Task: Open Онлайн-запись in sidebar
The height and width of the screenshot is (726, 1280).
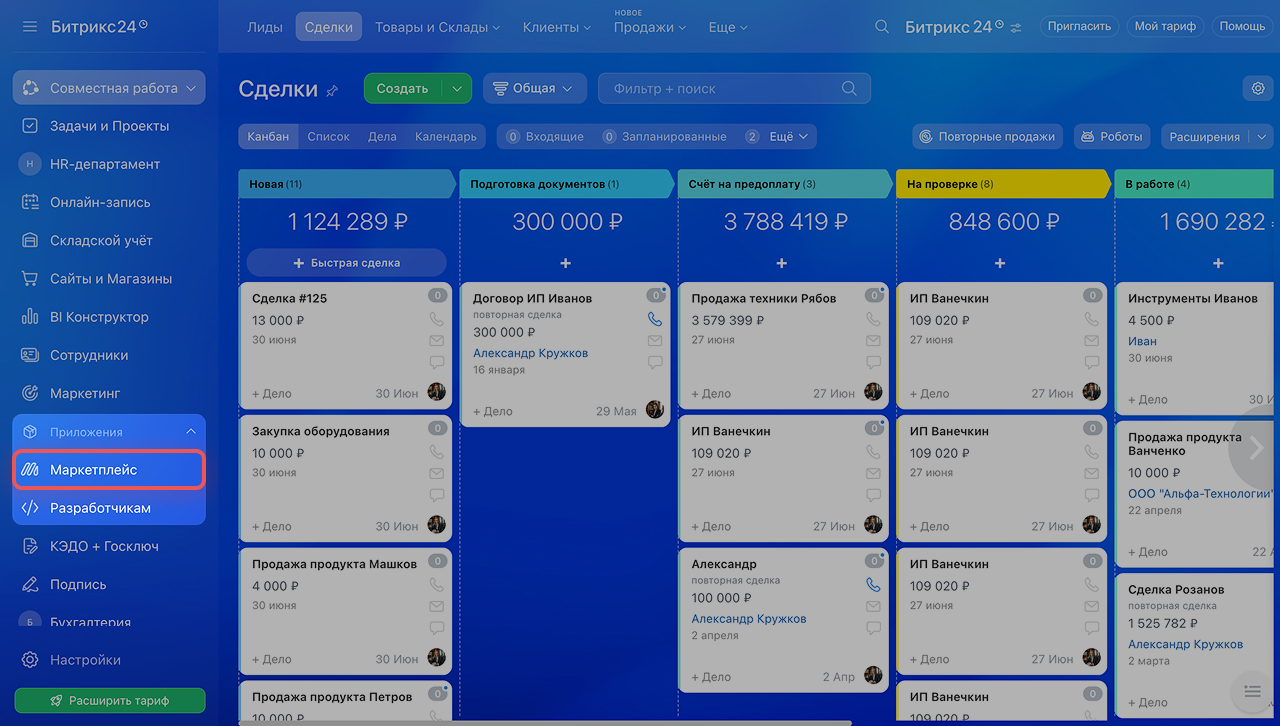Action: tap(109, 202)
